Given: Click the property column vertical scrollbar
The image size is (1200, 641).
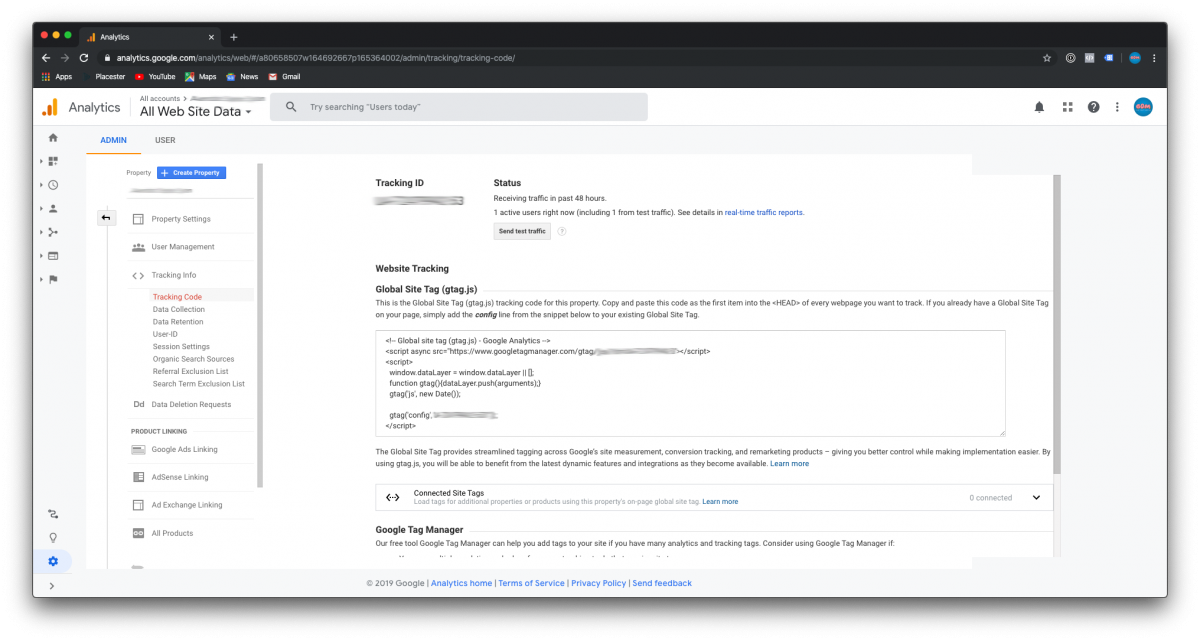Looking at the screenshot, I should (x=259, y=325).
